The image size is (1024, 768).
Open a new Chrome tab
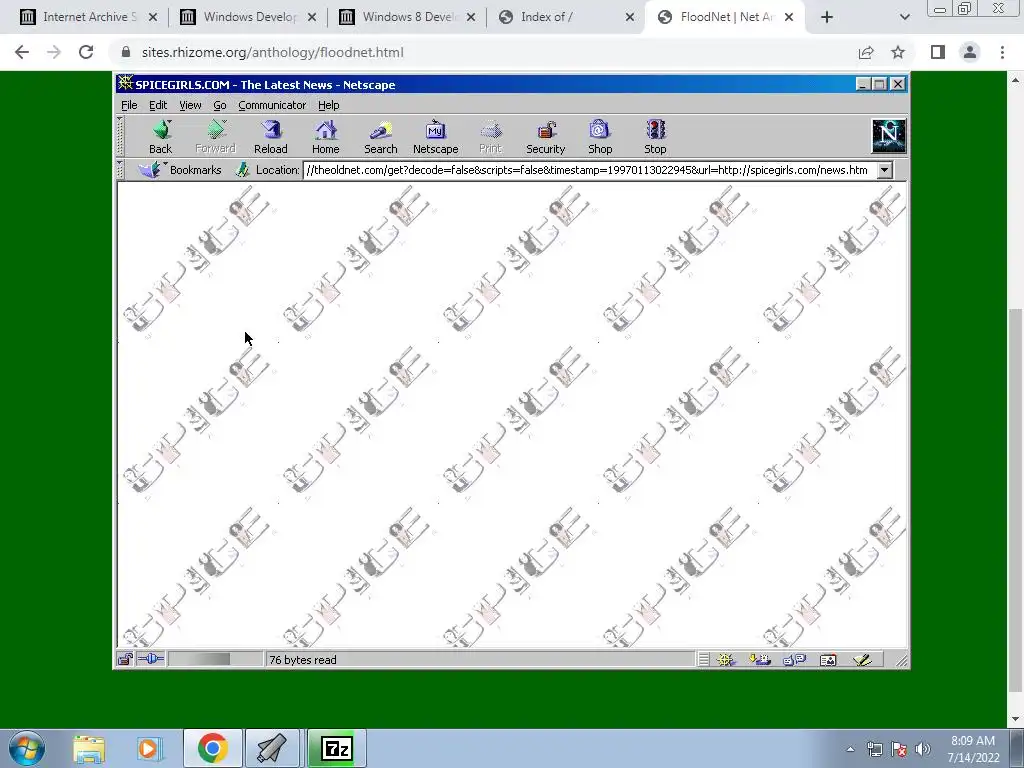(x=827, y=17)
